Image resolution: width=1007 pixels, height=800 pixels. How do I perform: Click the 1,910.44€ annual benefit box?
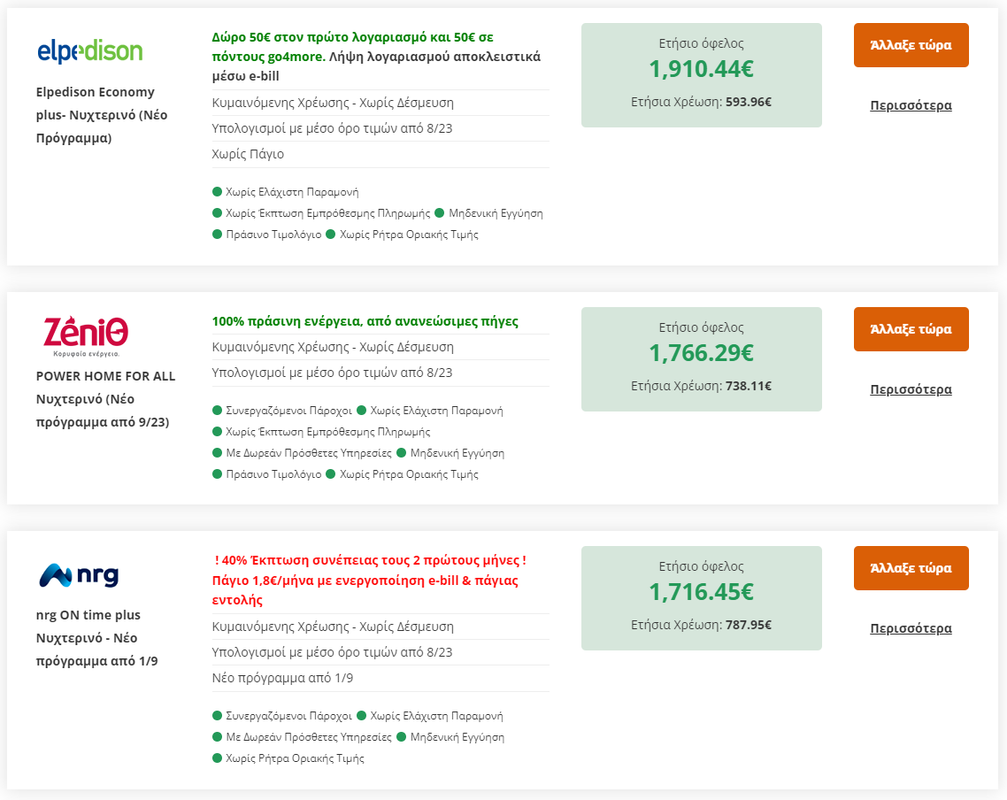point(701,75)
